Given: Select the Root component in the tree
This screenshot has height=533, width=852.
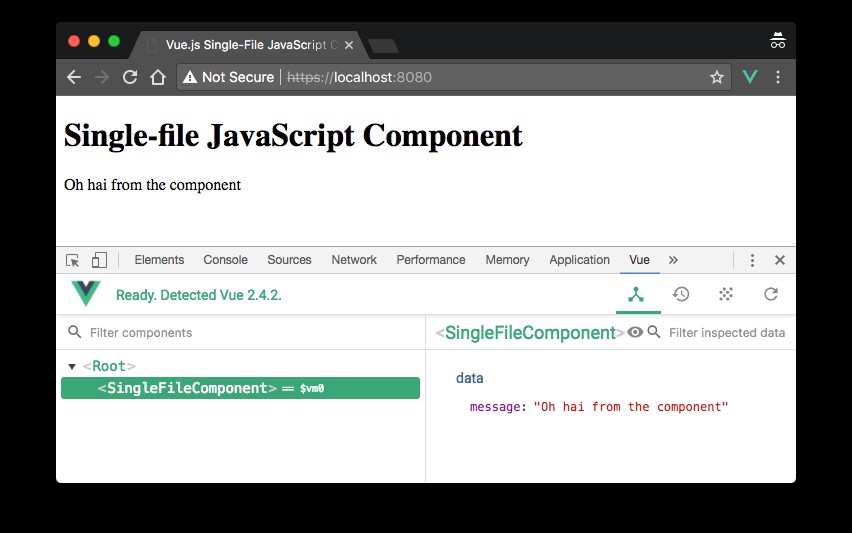Looking at the screenshot, I should (109, 366).
